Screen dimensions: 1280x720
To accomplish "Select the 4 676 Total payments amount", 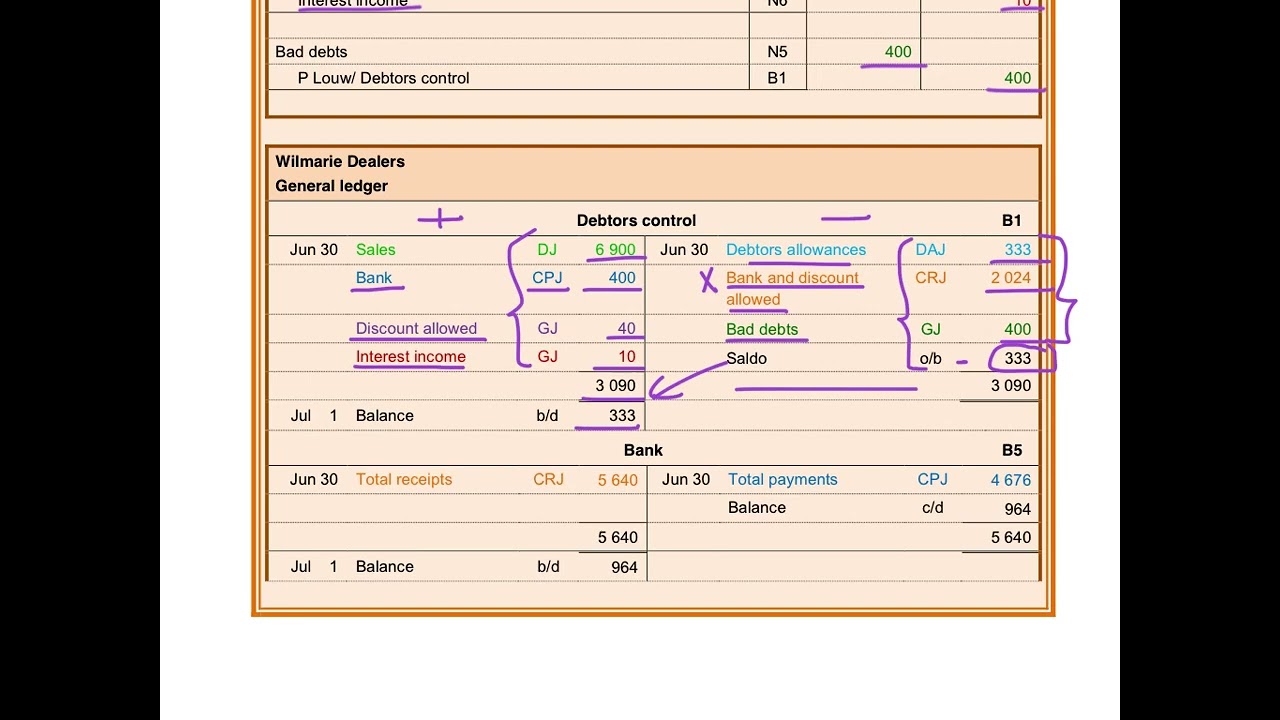I will 1011,480.
